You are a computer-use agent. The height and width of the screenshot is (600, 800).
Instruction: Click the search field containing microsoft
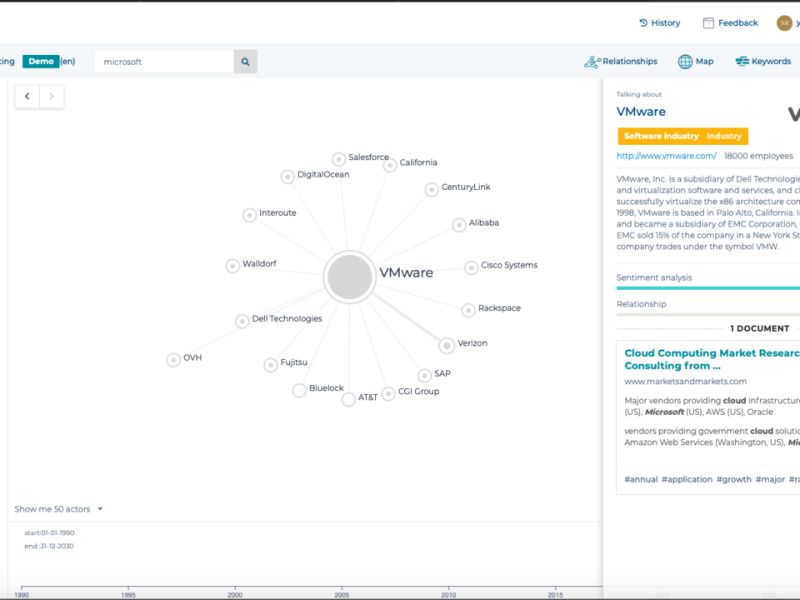[164, 62]
